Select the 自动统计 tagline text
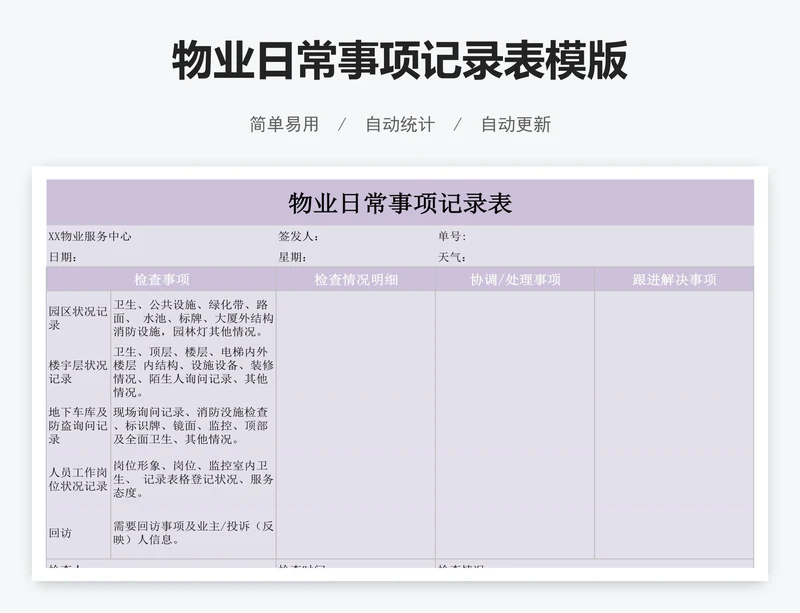The height and width of the screenshot is (613, 800). coord(400,124)
